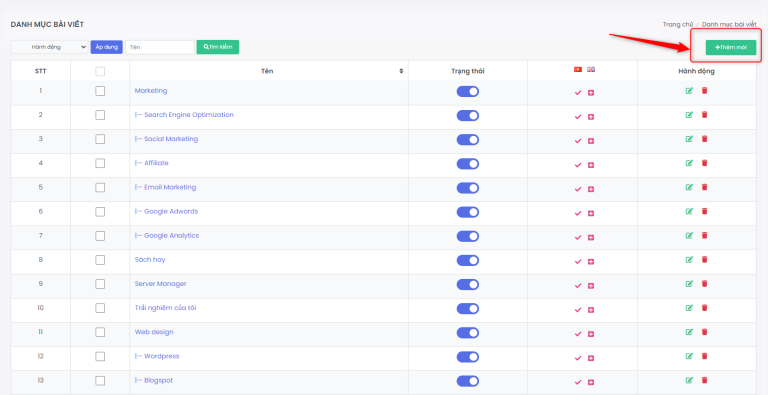Toggle status switch for Marketing
Image resolution: width=768 pixels, height=395 pixels.
pyautogui.click(x=468, y=92)
